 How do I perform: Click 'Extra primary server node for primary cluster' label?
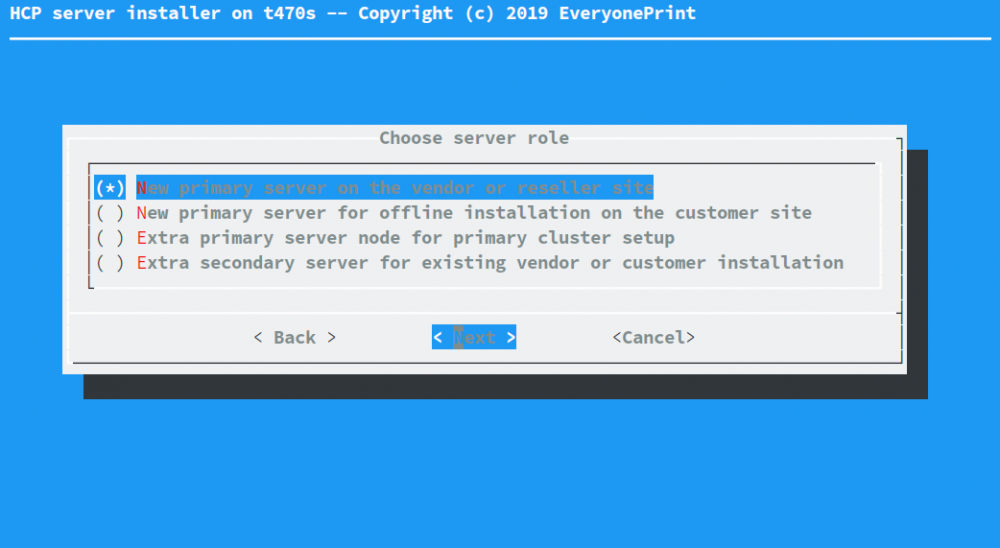click(x=405, y=238)
